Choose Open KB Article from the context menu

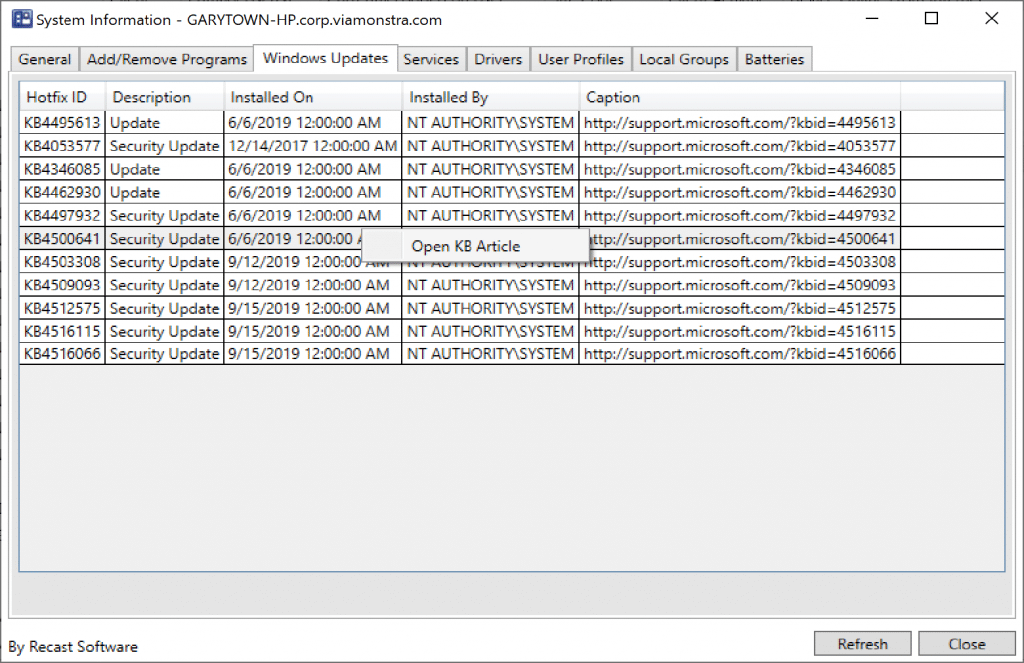(x=466, y=246)
